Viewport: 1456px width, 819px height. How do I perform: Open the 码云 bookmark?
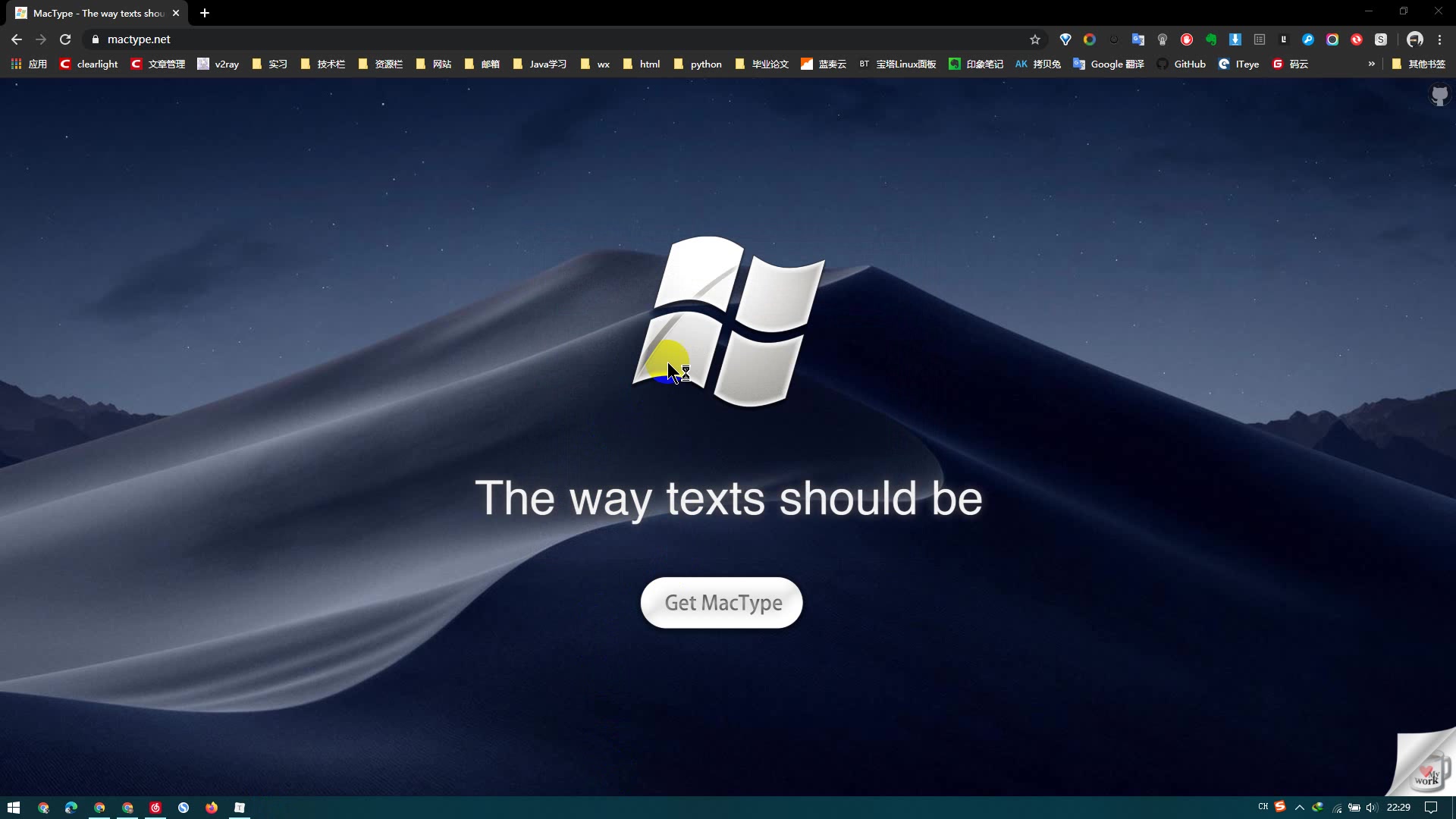click(1291, 64)
